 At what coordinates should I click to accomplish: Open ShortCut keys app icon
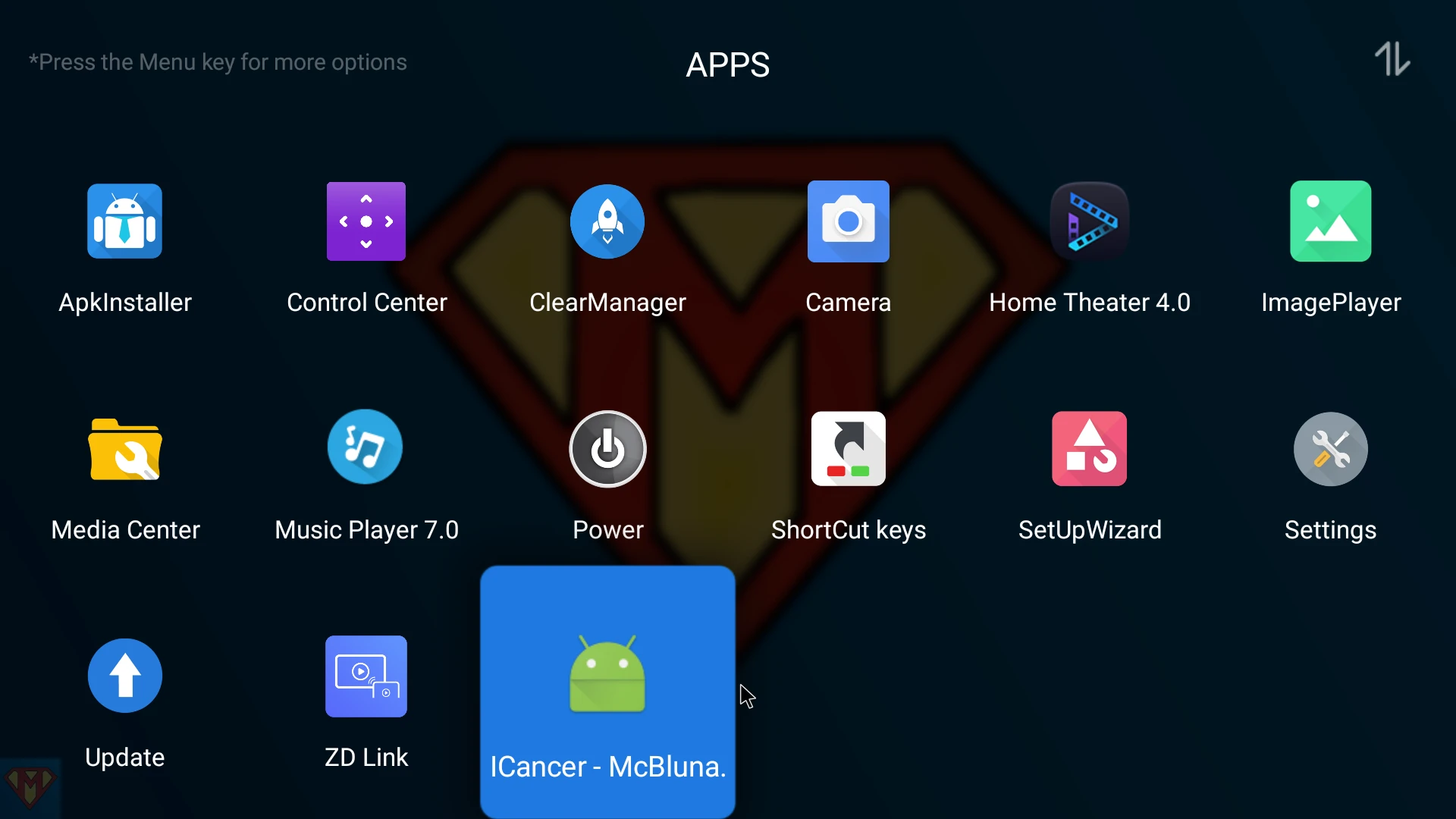[x=849, y=449]
